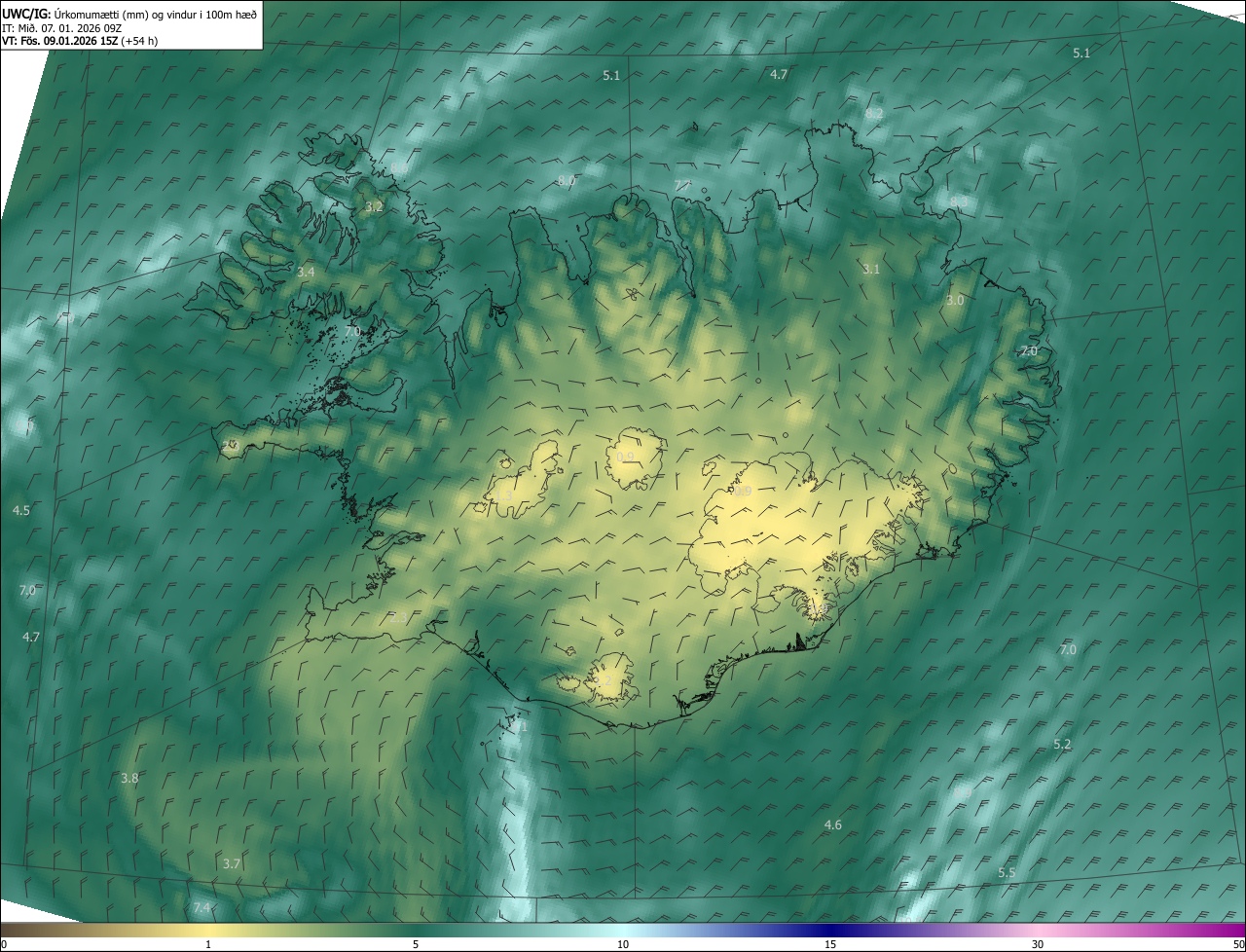Click the '0' tick label on the colour scale
The height and width of the screenshot is (952, 1246).
(x=4, y=944)
